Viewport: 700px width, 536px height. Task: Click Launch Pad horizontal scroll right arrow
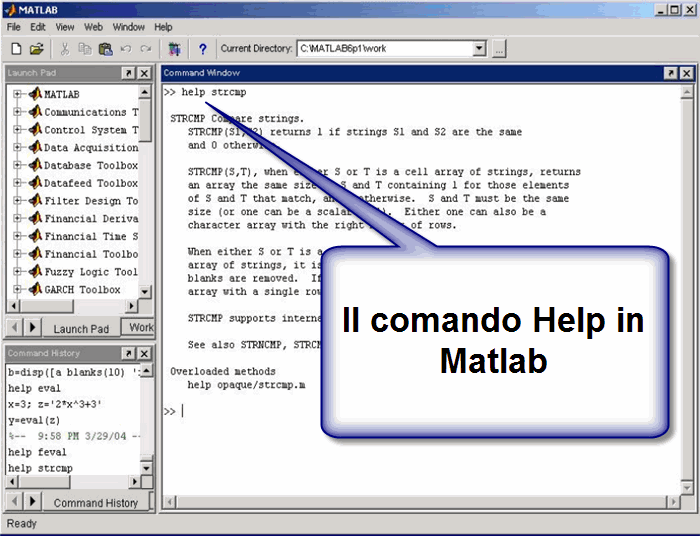click(x=131, y=306)
